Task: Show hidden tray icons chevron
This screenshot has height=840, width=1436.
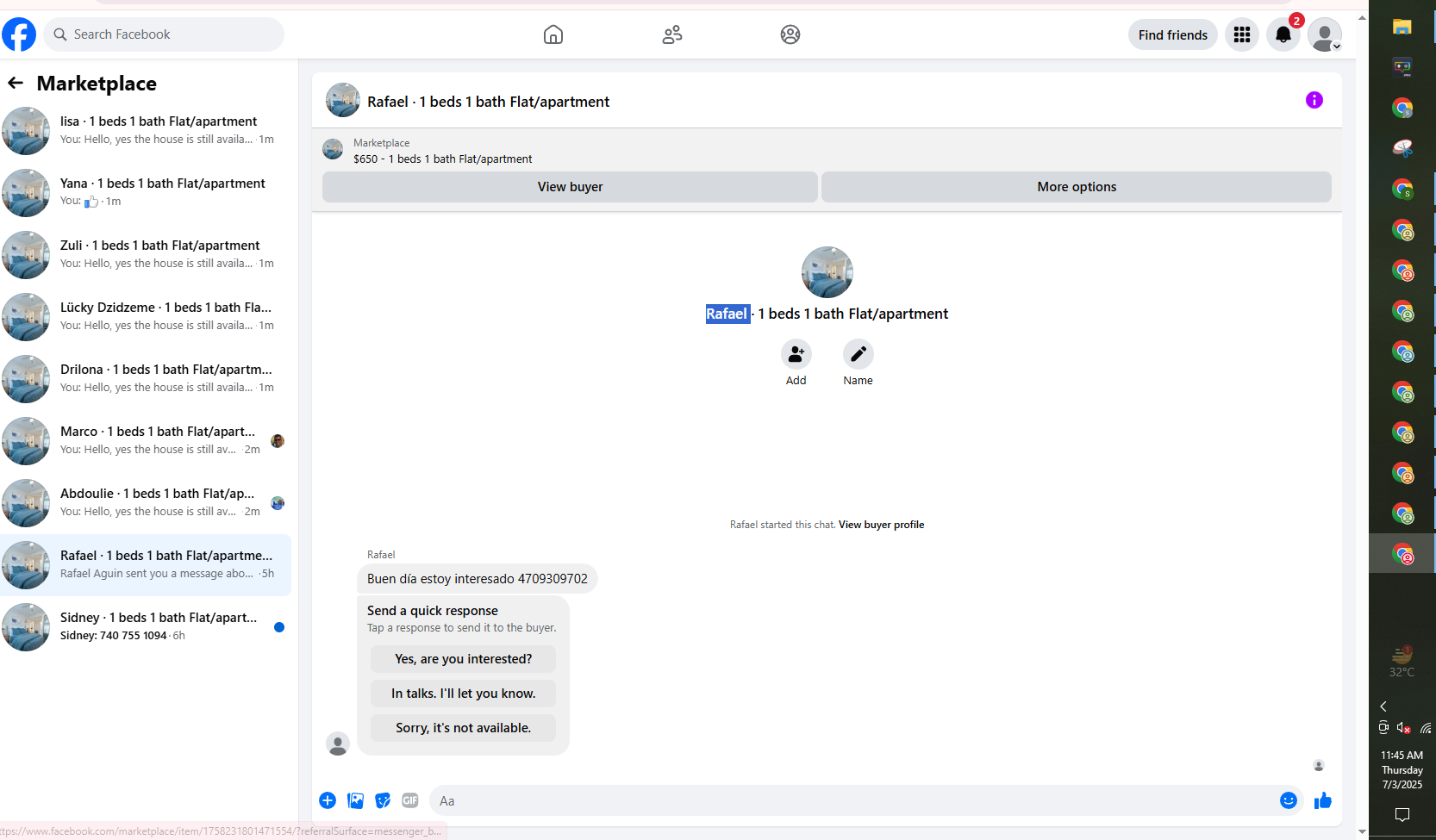Action: pos(1383,706)
